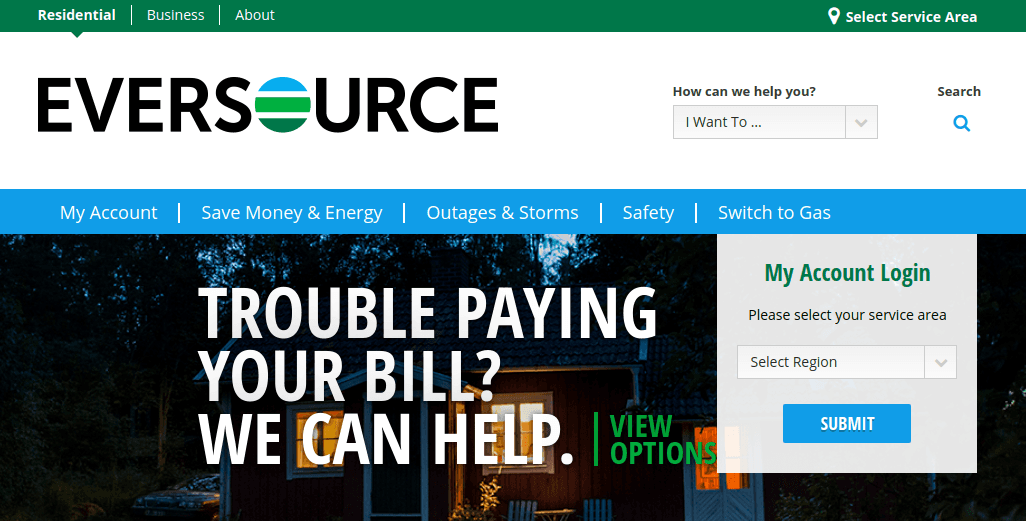Click the 'My Account Login' heading

(x=847, y=273)
